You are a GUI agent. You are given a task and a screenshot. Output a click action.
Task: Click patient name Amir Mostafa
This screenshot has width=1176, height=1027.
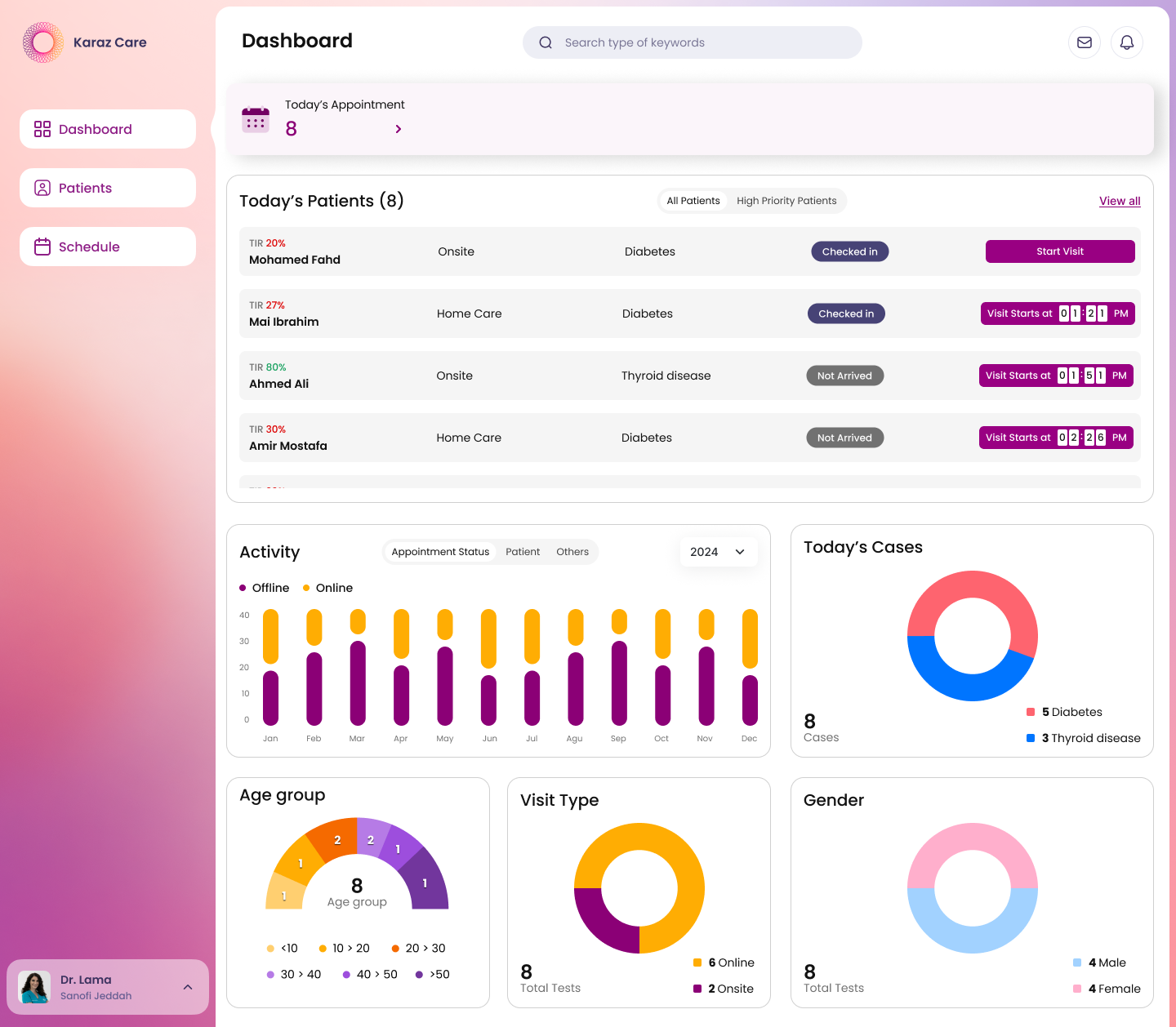(288, 446)
